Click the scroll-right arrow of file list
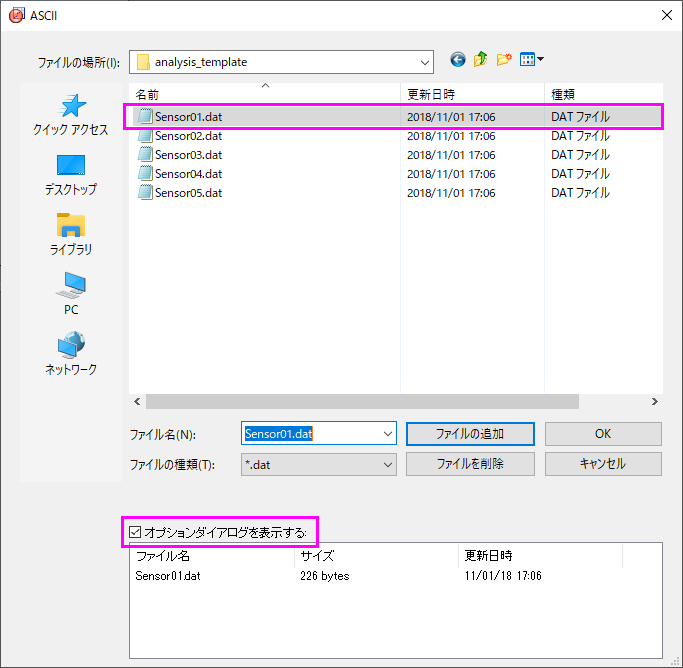The width and height of the screenshot is (683, 668). [654, 401]
